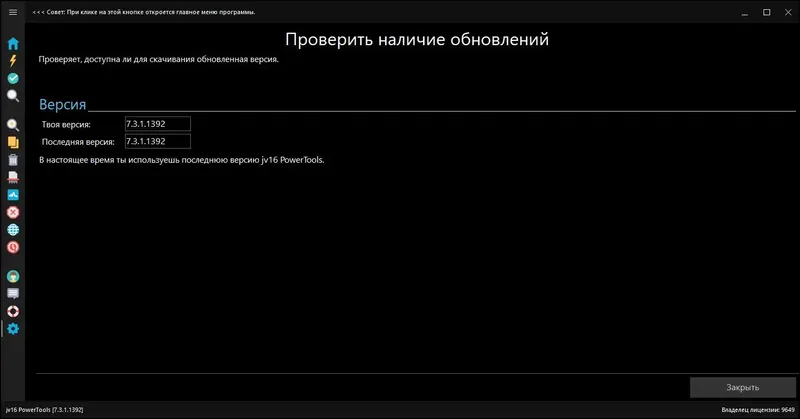Select the white magnifying glass icon

(x=13, y=95)
